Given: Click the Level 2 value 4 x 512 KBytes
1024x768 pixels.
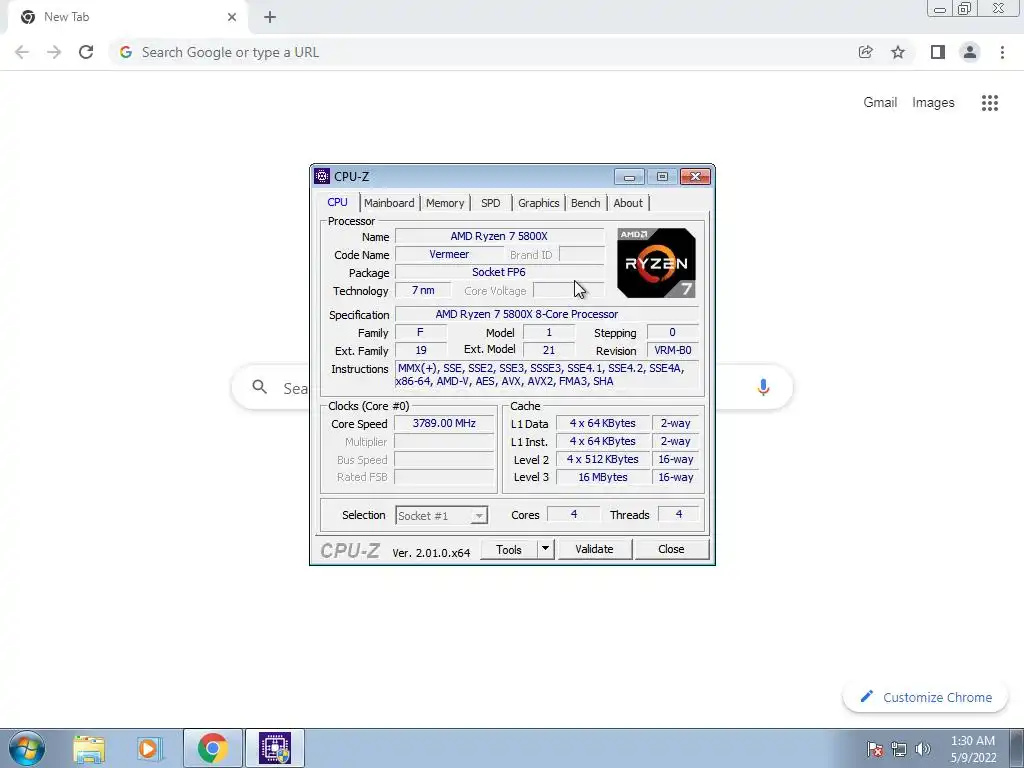Looking at the screenshot, I should click(603, 459).
